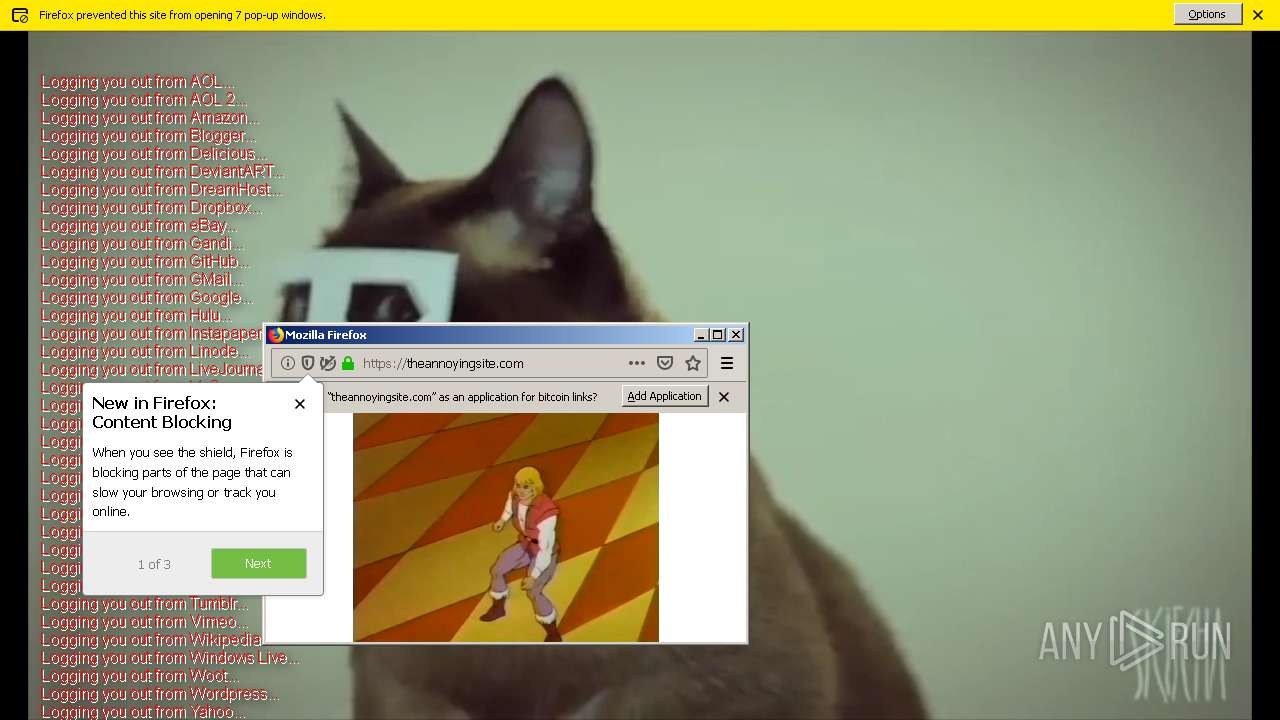Click 'Logging you out from Blogger...' text
The height and width of the screenshot is (720, 1280).
point(148,136)
